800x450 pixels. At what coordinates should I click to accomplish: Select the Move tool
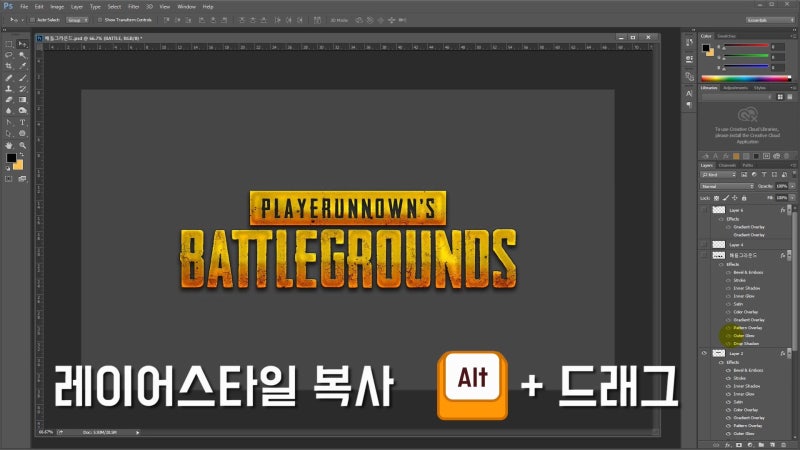[x=22, y=44]
